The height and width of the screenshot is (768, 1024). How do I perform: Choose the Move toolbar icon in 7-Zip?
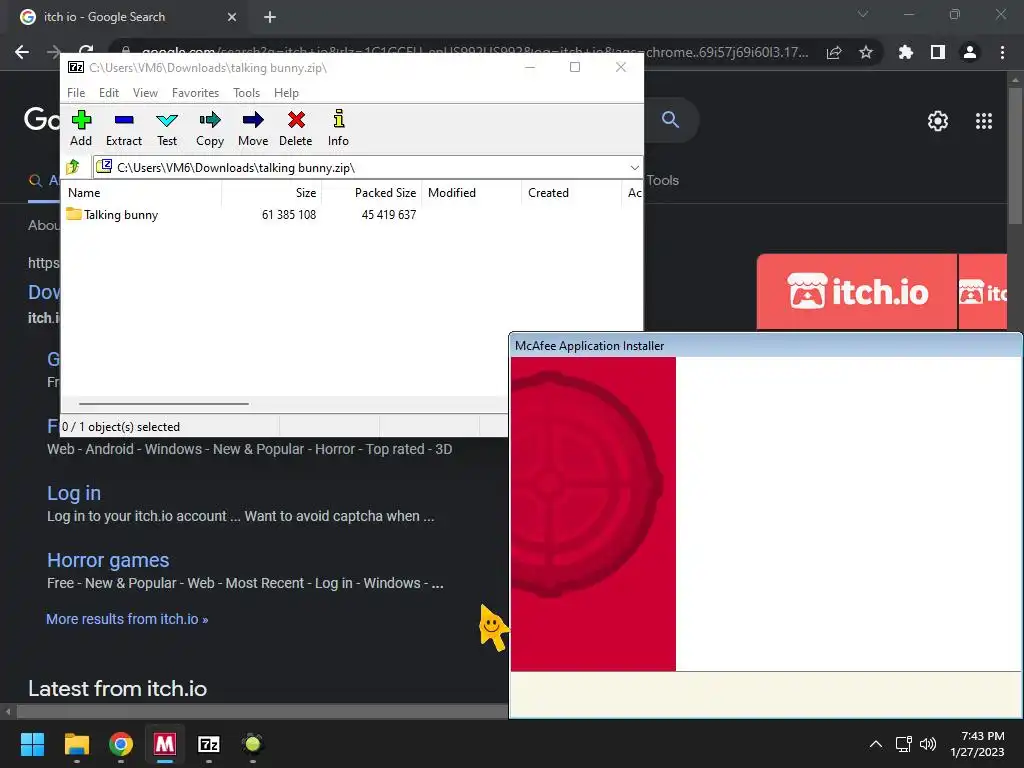point(253,129)
